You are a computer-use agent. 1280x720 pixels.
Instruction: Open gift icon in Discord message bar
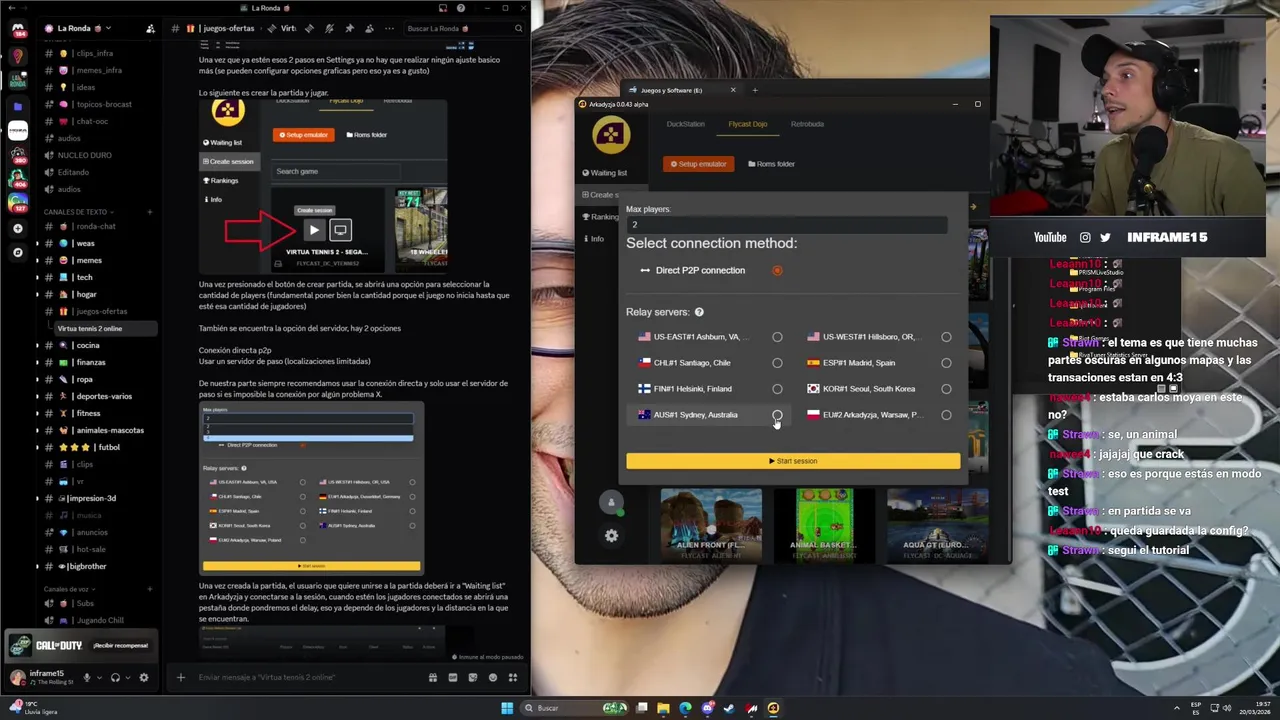coord(433,677)
